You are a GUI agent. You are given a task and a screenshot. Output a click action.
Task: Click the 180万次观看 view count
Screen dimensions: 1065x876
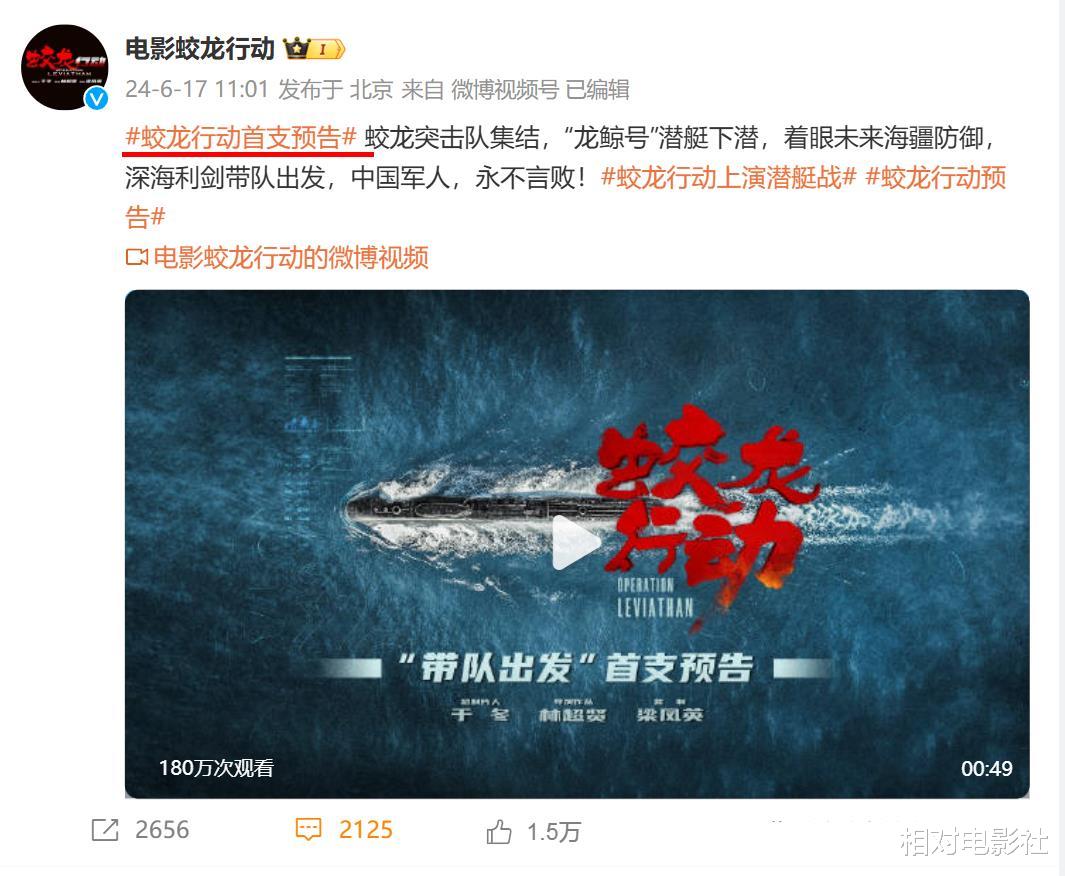[x=216, y=768]
